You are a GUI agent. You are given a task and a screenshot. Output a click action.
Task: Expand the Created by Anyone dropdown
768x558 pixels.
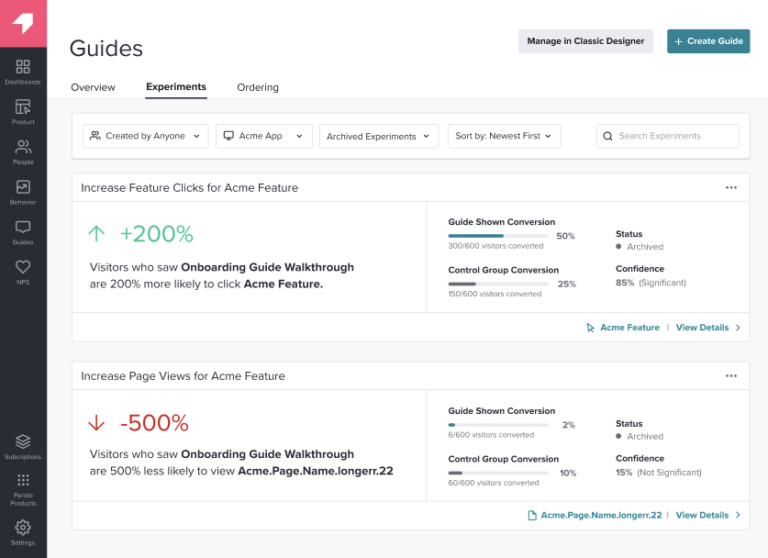pos(145,136)
